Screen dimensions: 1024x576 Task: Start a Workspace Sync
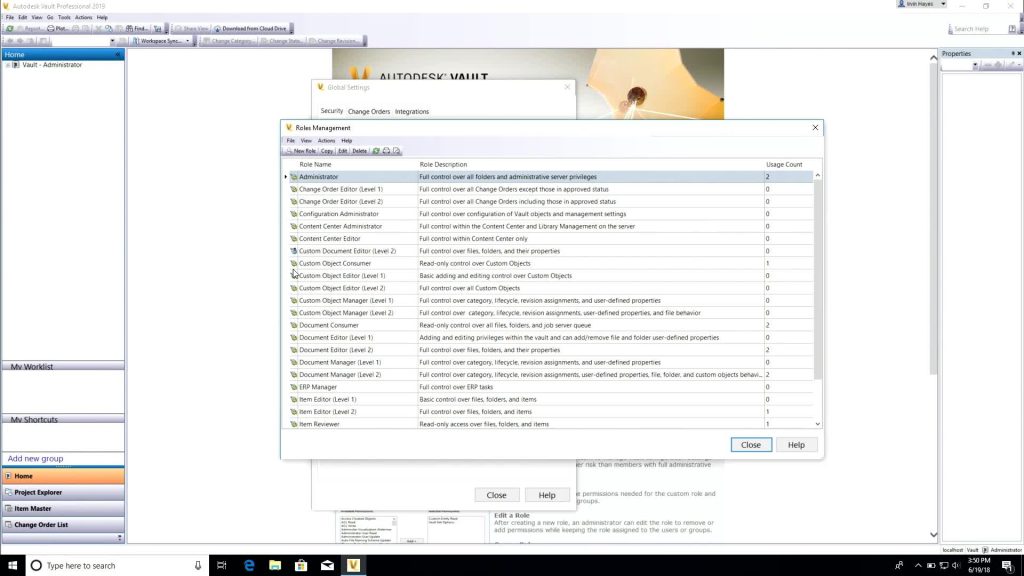(x=164, y=40)
